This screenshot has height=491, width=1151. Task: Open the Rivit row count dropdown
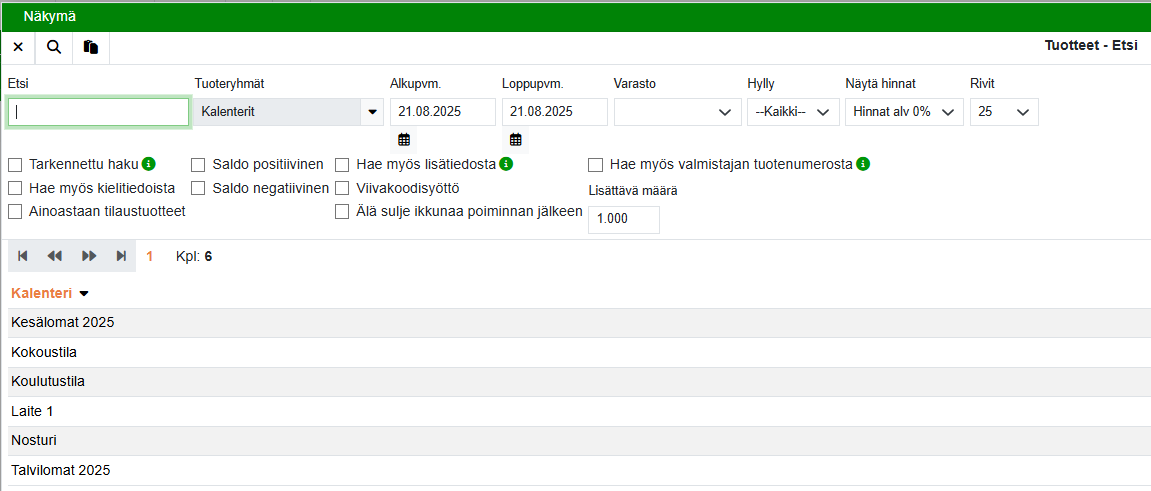(1004, 112)
